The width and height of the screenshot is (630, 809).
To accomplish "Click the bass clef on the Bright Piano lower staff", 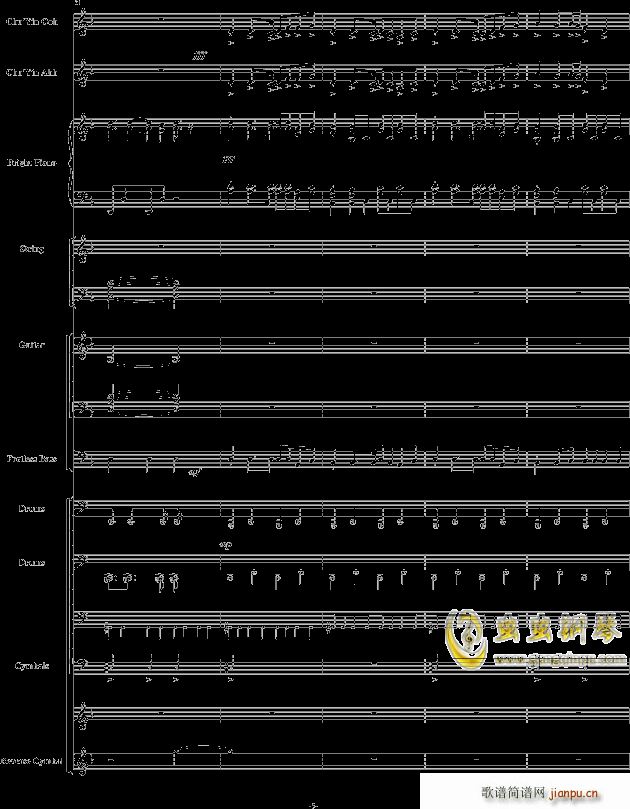I will pyautogui.click(x=84, y=198).
